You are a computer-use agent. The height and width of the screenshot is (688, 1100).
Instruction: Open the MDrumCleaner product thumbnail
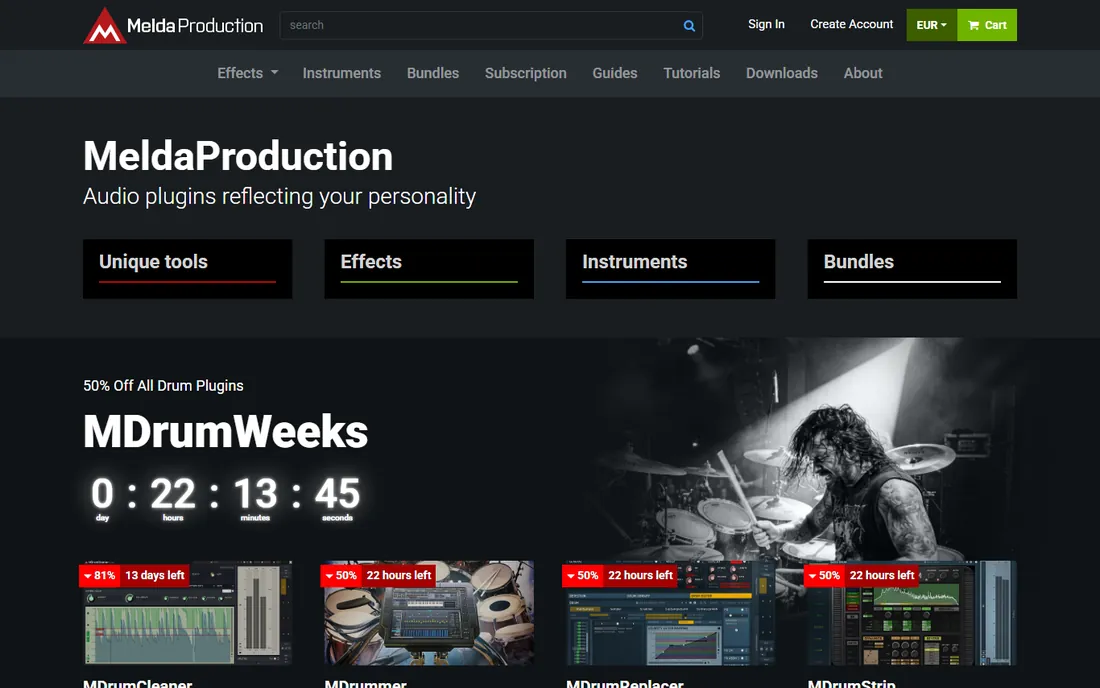tap(187, 613)
